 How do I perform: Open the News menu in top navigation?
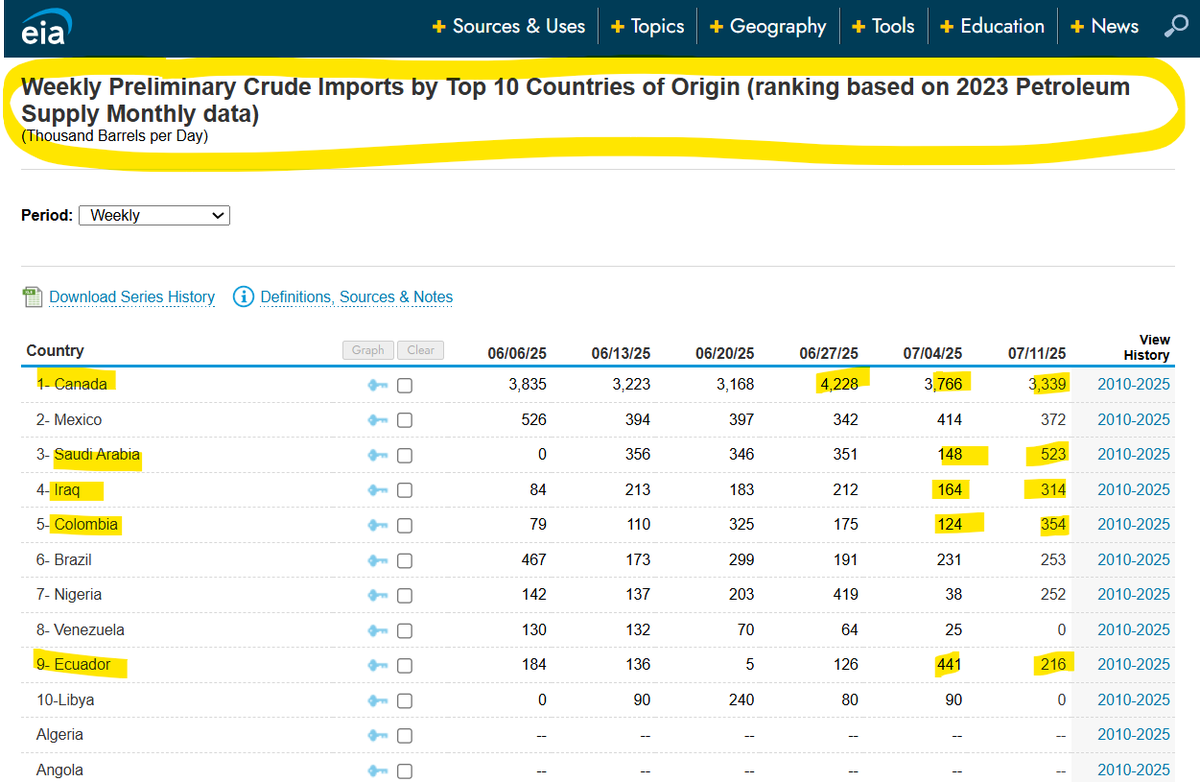click(1104, 27)
